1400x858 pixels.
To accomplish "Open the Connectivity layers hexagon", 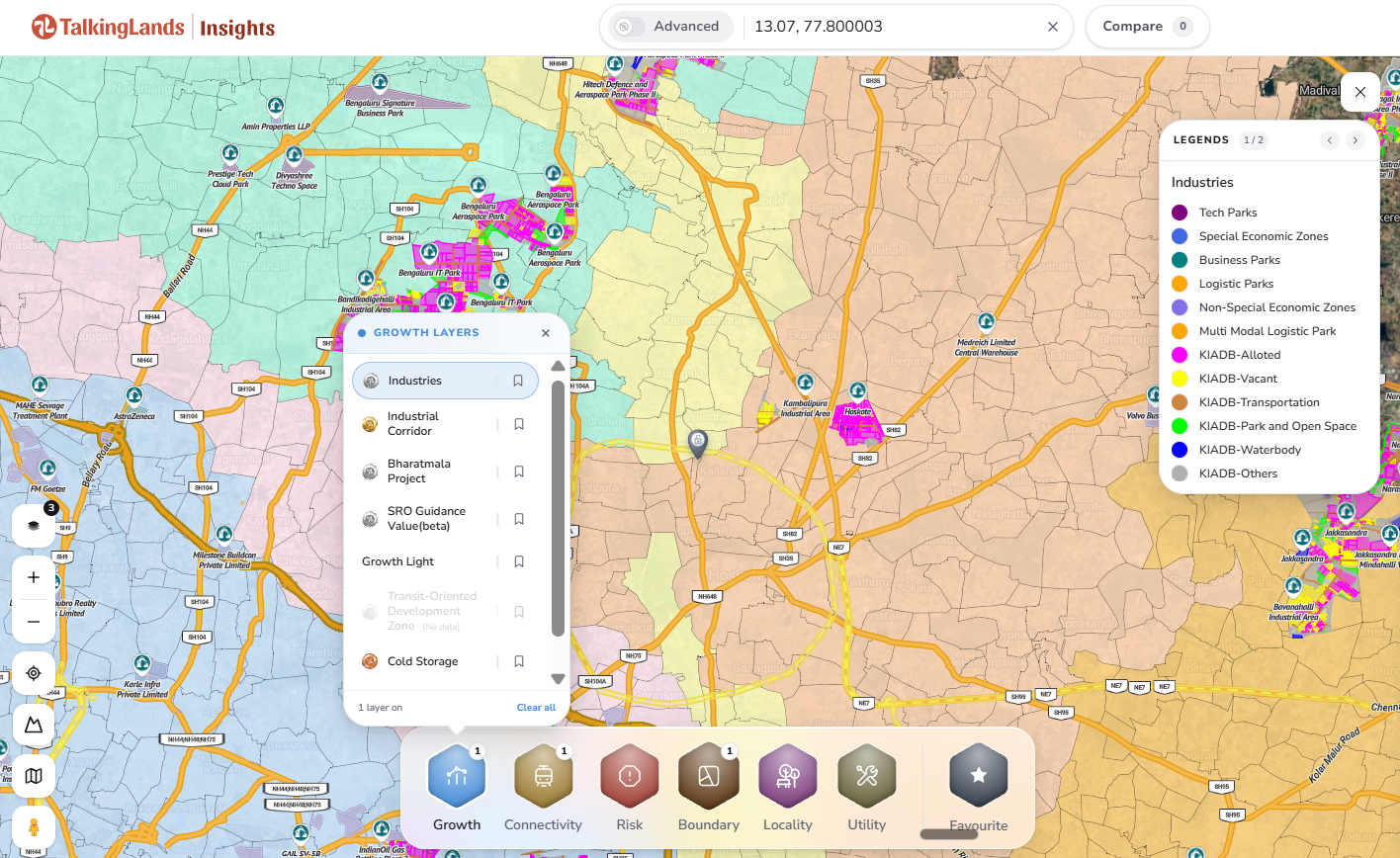I will coord(543,776).
